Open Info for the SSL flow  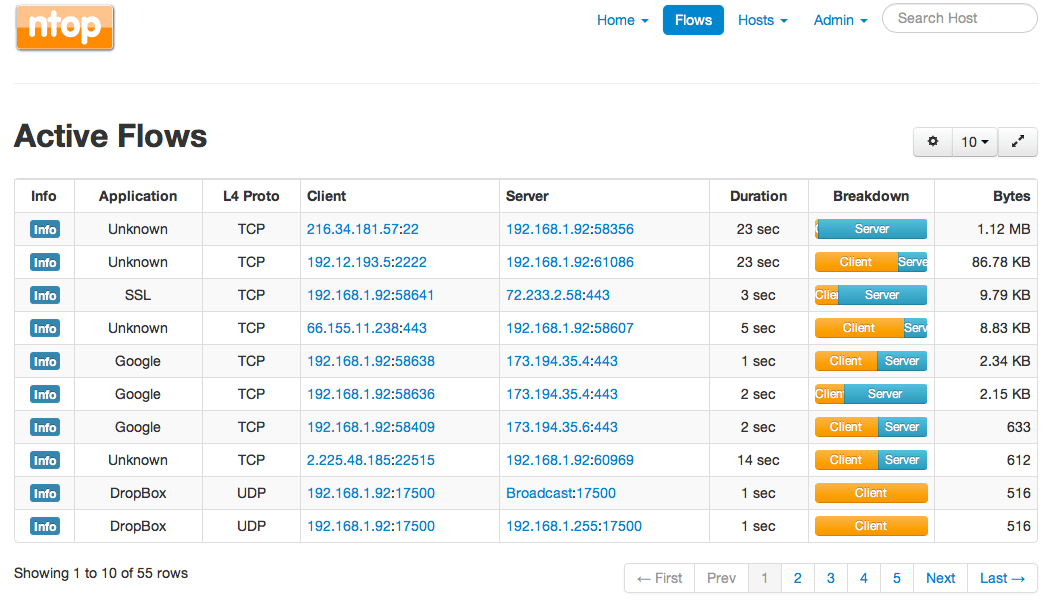click(44, 295)
